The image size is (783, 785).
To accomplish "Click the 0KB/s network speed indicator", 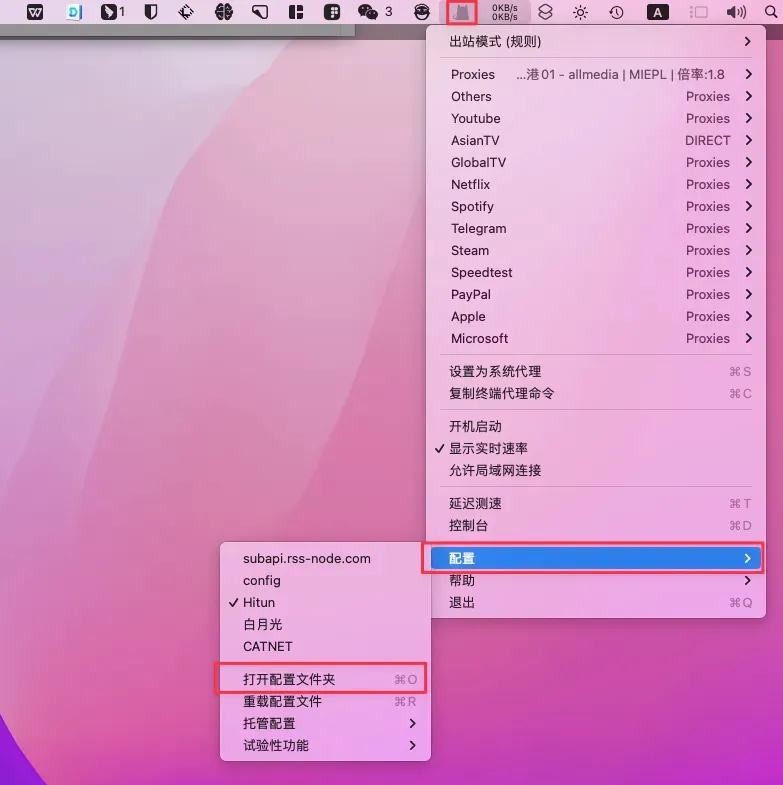I will click(504, 12).
